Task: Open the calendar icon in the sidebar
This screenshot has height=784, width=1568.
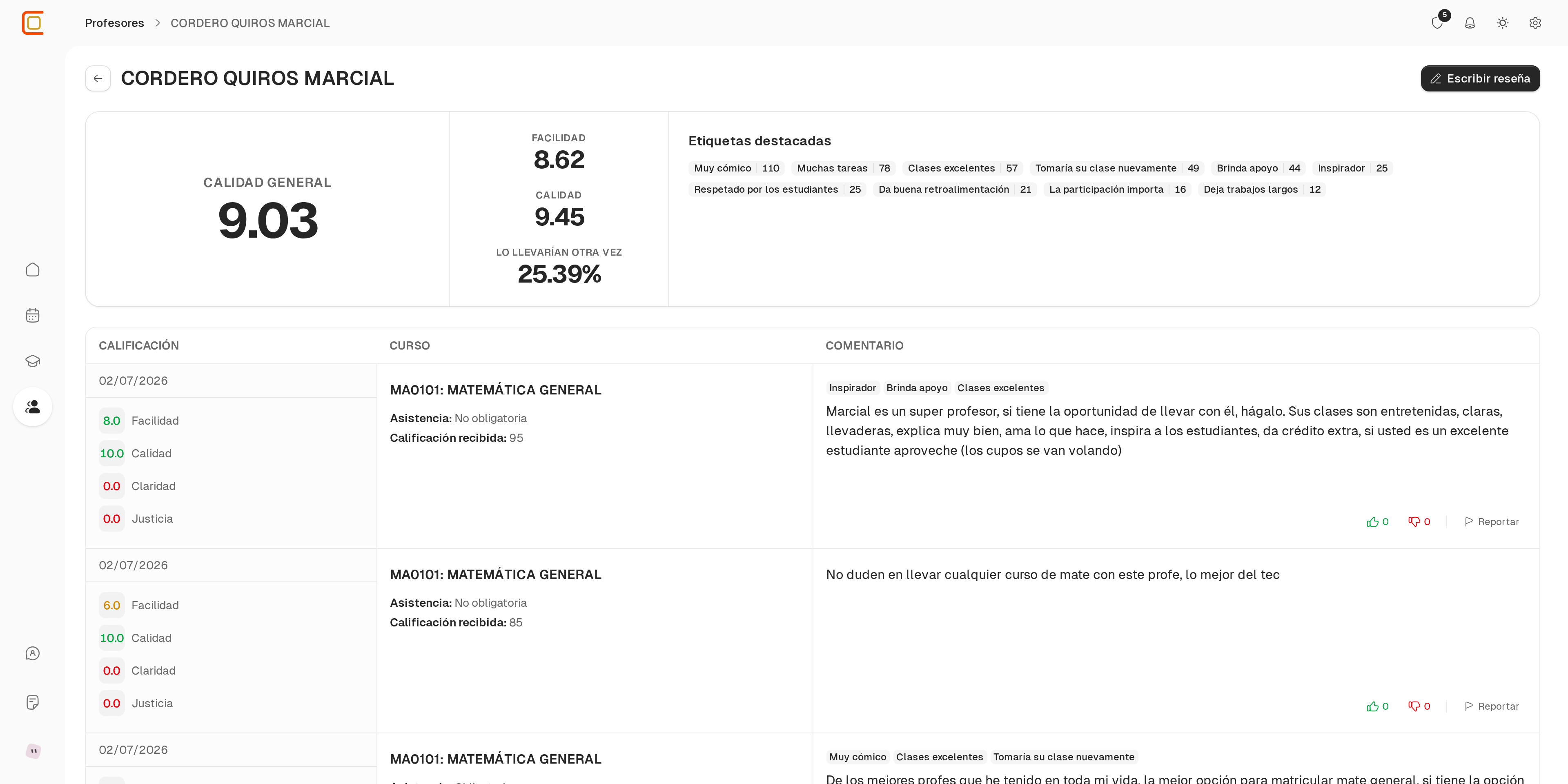Action: pos(33,315)
